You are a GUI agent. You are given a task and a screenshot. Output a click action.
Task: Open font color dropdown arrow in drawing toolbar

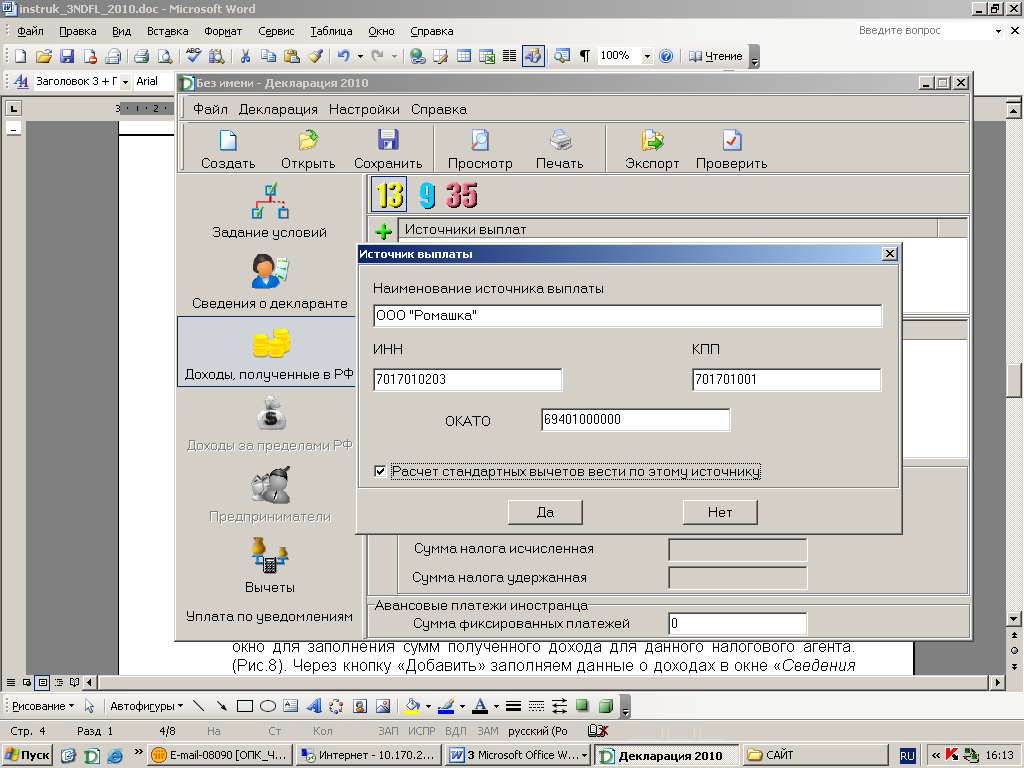tap(496, 706)
